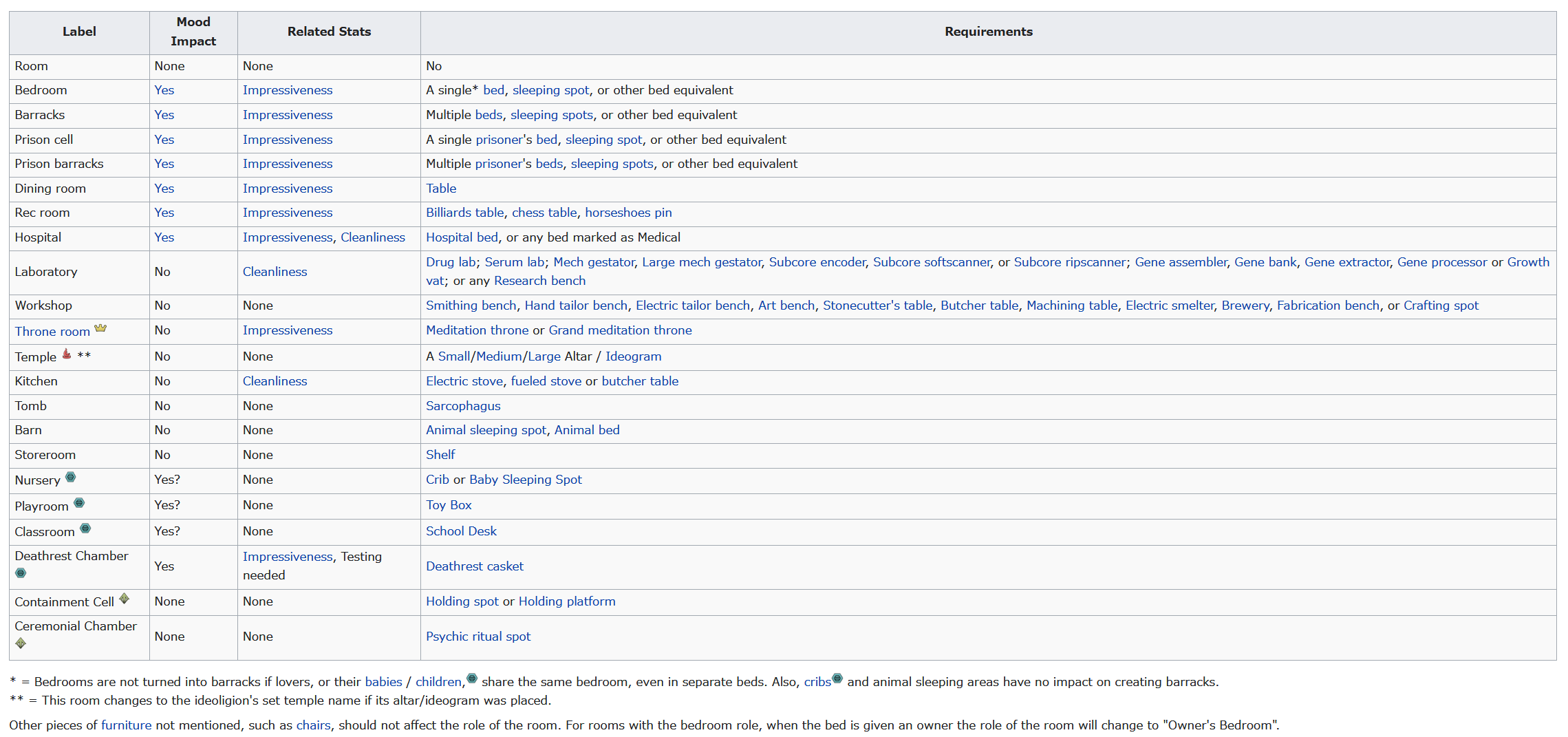1568x737 pixels.
Task: Open the chess table link
Action: (x=544, y=213)
